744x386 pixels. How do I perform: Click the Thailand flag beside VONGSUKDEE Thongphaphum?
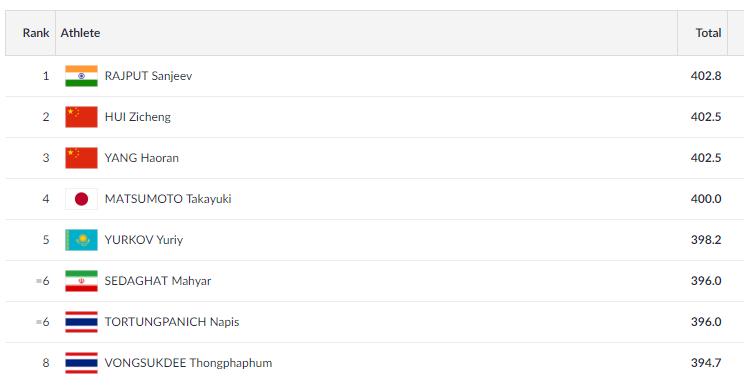(81, 363)
